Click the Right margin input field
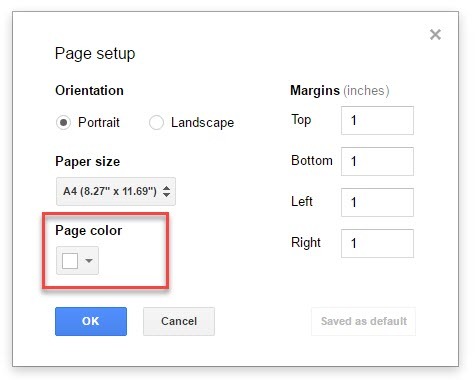 coord(377,243)
